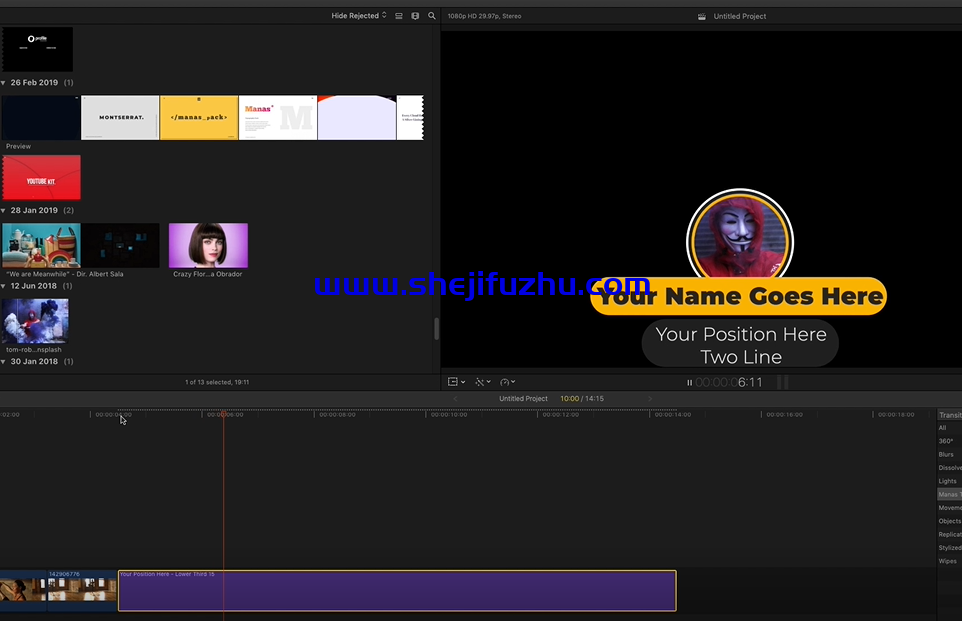Image resolution: width=962 pixels, height=621 pixels.
Task: Select the purple Lower Third 15 title clip
Action: tap(397, 590)
